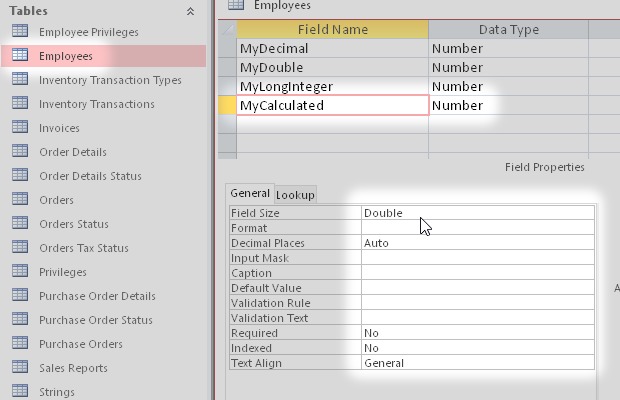Click the Invoices table icon
This screenshot has width=620, height=400.
(x=19, y=128)
